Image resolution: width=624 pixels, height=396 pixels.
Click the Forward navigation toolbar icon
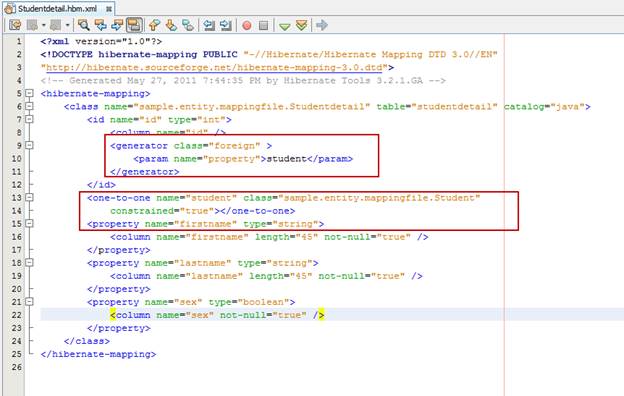[x=55, y=25]
